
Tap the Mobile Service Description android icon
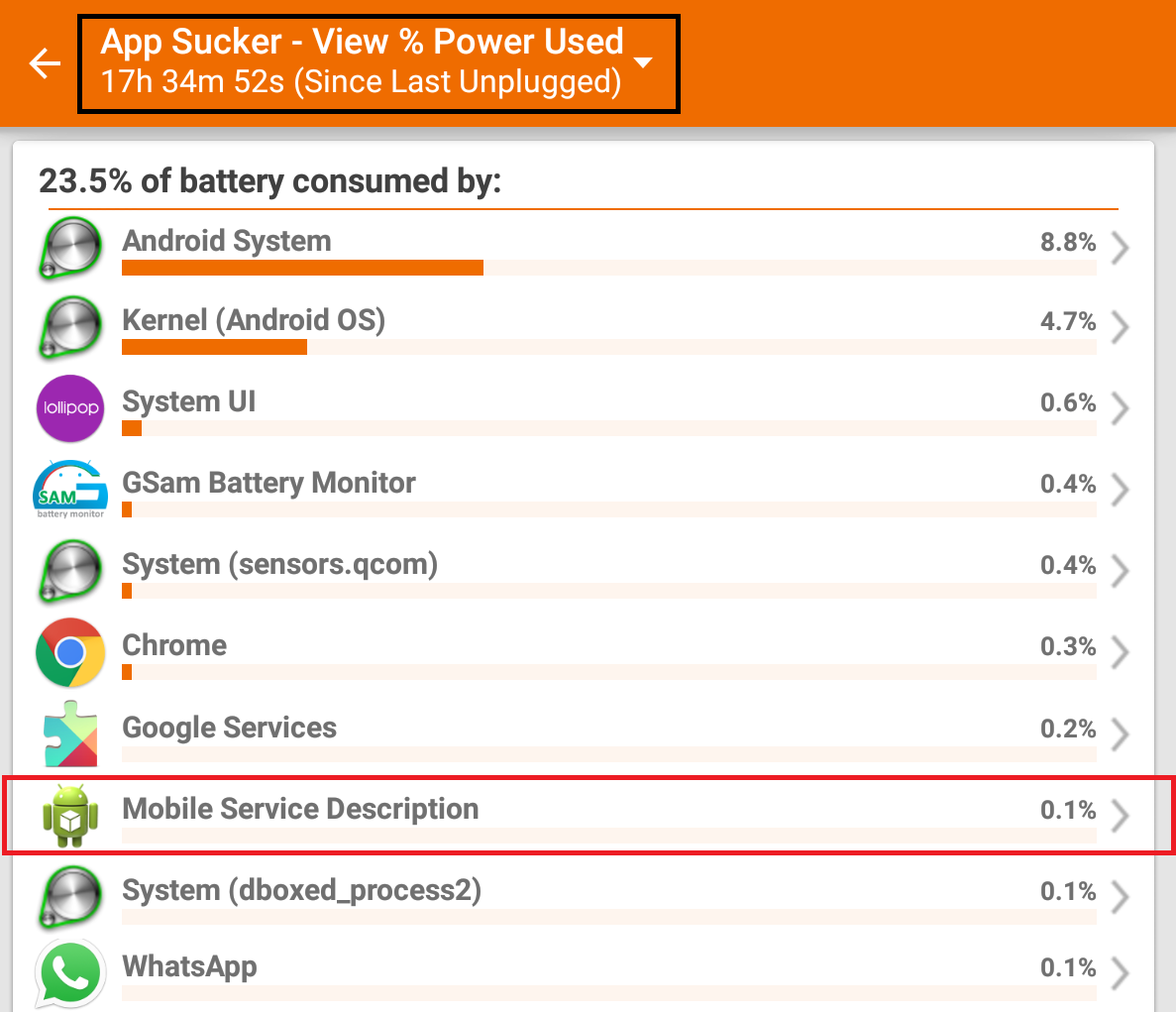(x=70, y=816)
